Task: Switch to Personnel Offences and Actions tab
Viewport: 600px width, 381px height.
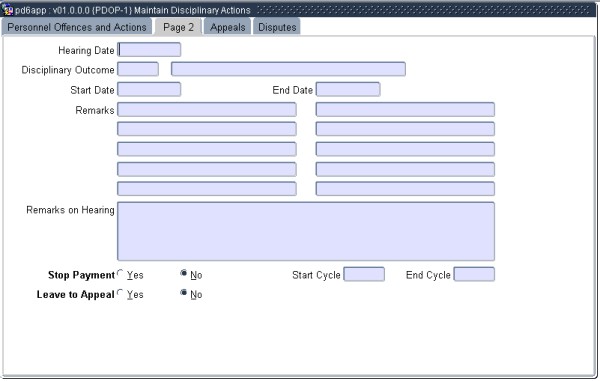Action: pyautogui.click(x=77, y=27)
